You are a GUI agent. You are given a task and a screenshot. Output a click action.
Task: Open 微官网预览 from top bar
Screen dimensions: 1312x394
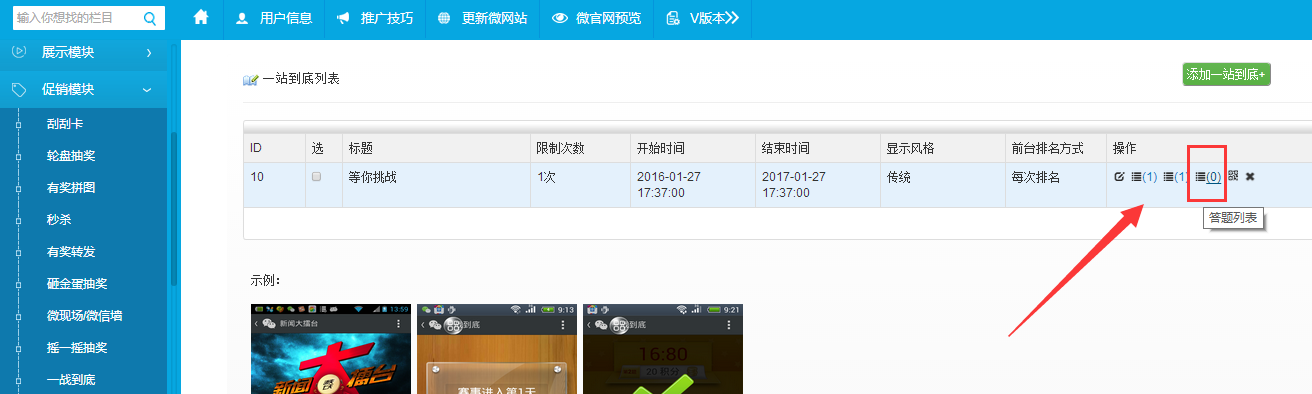coord(597,17)
